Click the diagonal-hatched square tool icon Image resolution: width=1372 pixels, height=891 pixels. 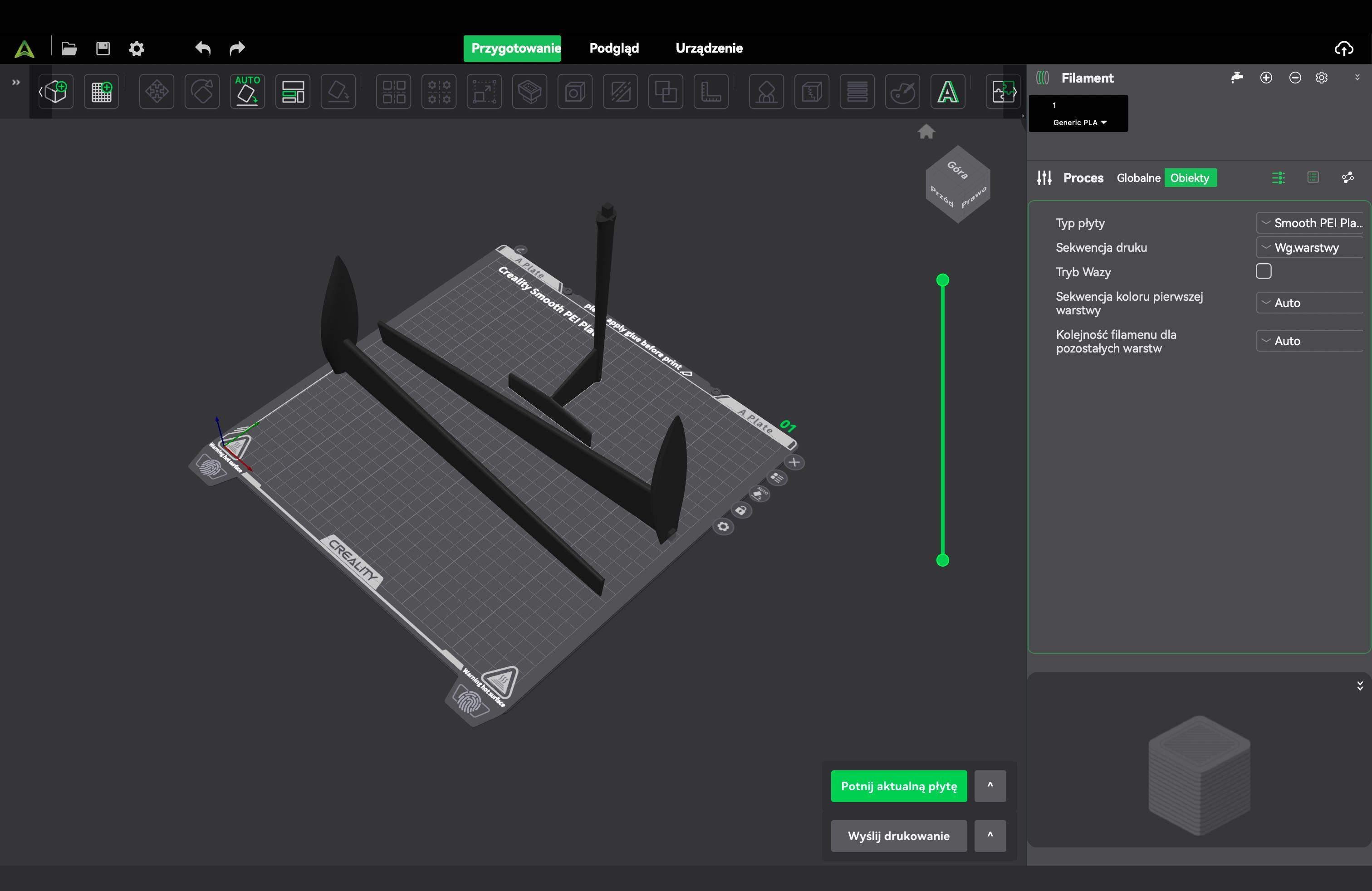coord(620,92)
